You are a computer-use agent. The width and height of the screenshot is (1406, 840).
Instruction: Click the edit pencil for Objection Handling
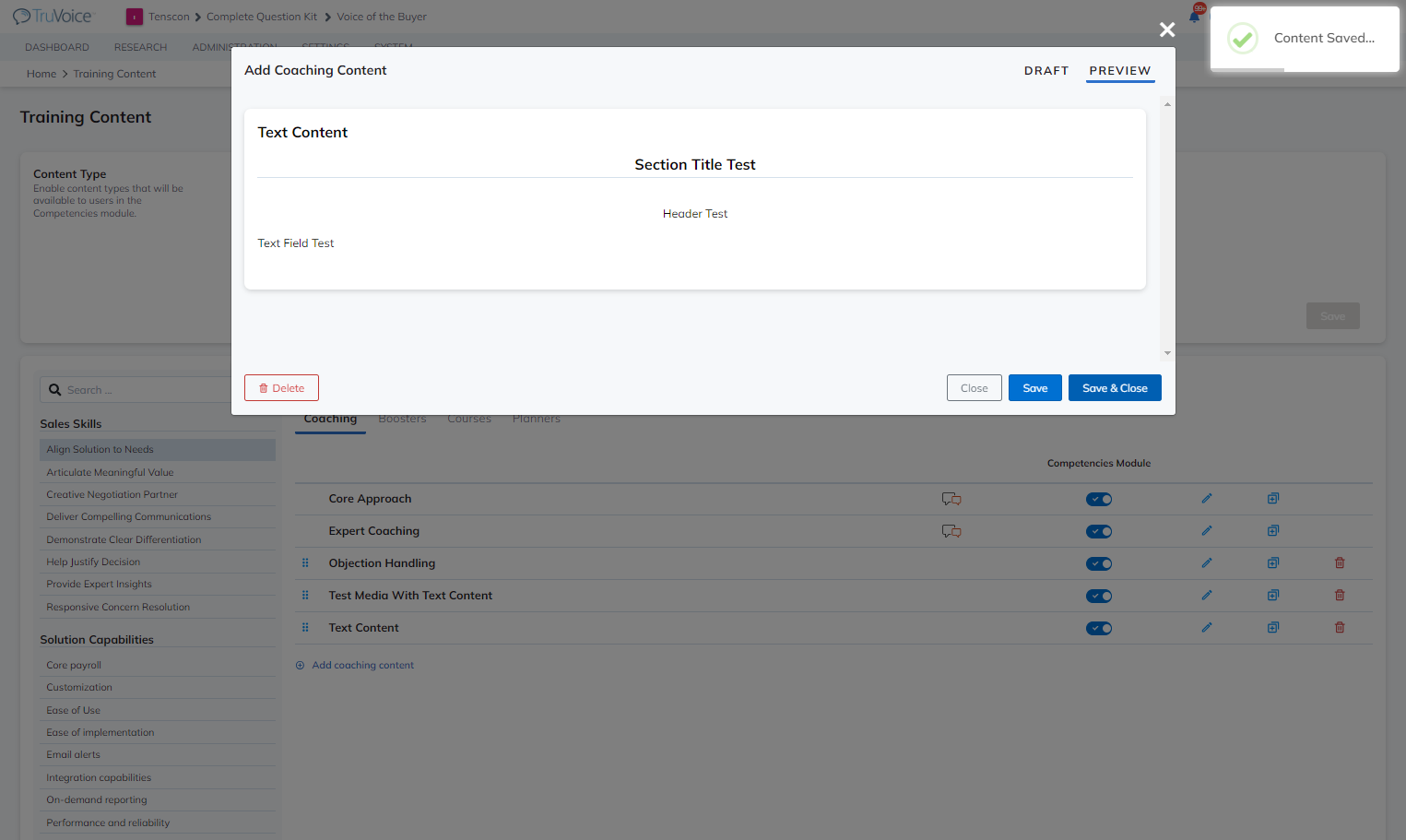point(1206,563)
